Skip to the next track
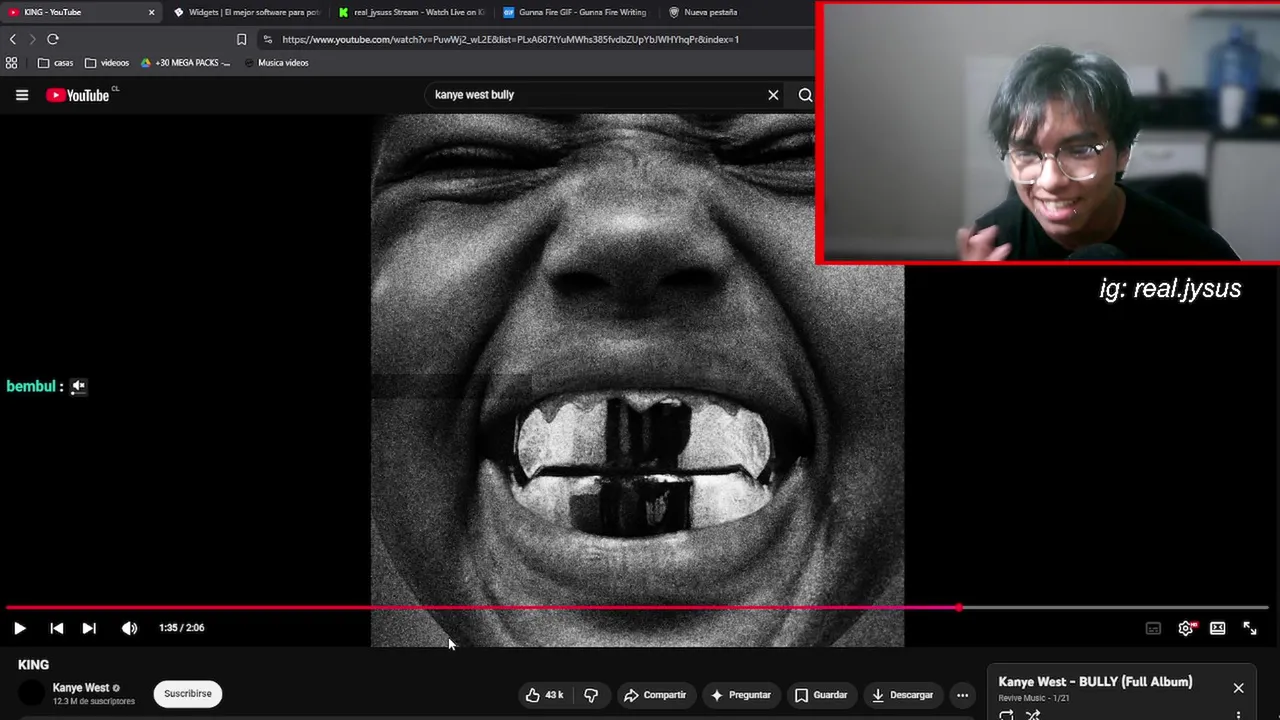The width and height of the screenshot is (1280, 720). point(89,628)
